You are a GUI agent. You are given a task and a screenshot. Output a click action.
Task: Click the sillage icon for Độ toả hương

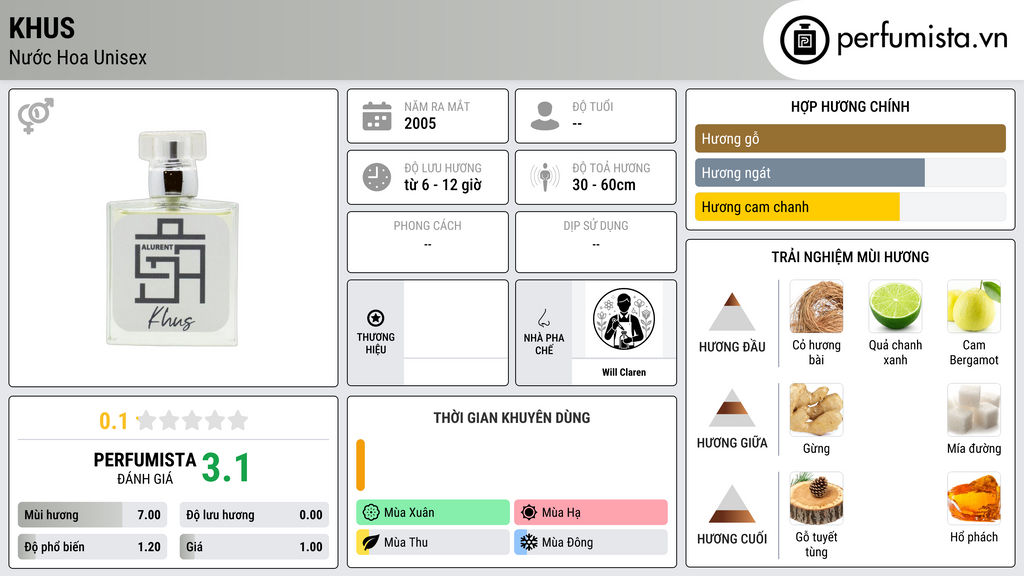click(545, 177)
